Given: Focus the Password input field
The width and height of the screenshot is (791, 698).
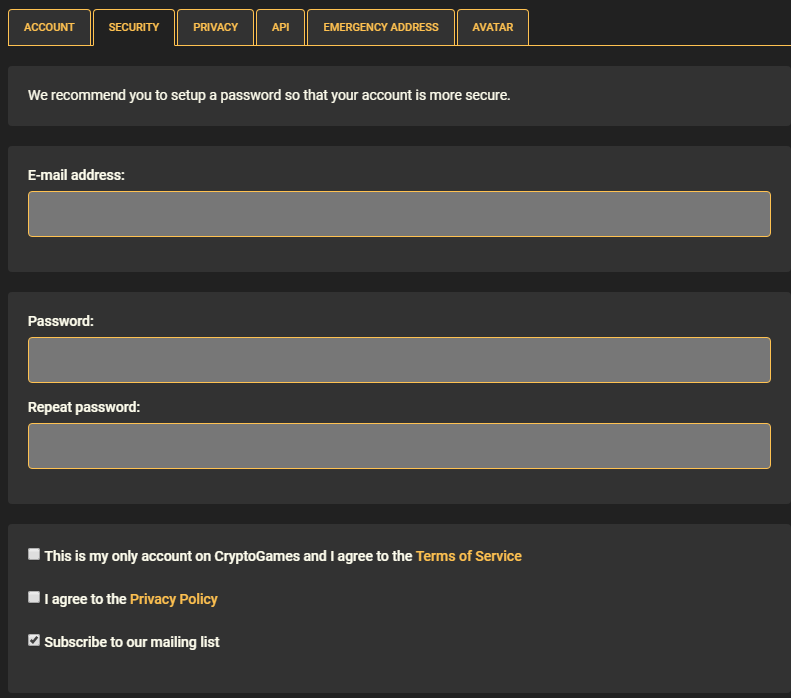Looking at the screenshot, I should [x=399, y=360].
